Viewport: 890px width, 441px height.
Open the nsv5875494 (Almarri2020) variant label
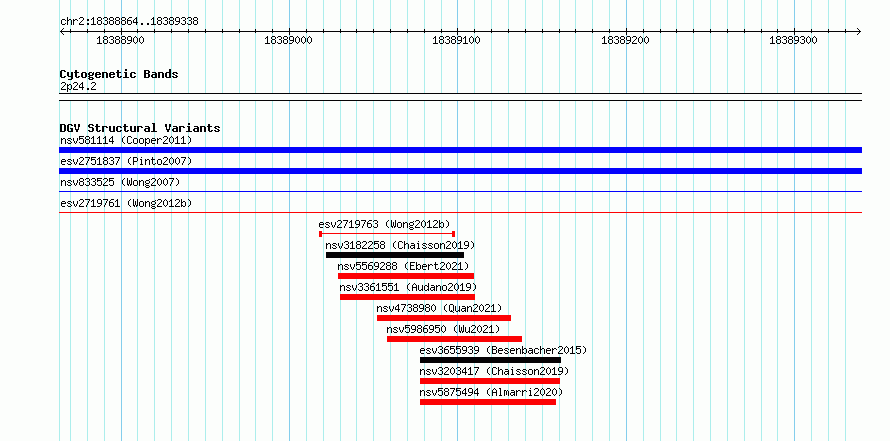pos(492,392)
